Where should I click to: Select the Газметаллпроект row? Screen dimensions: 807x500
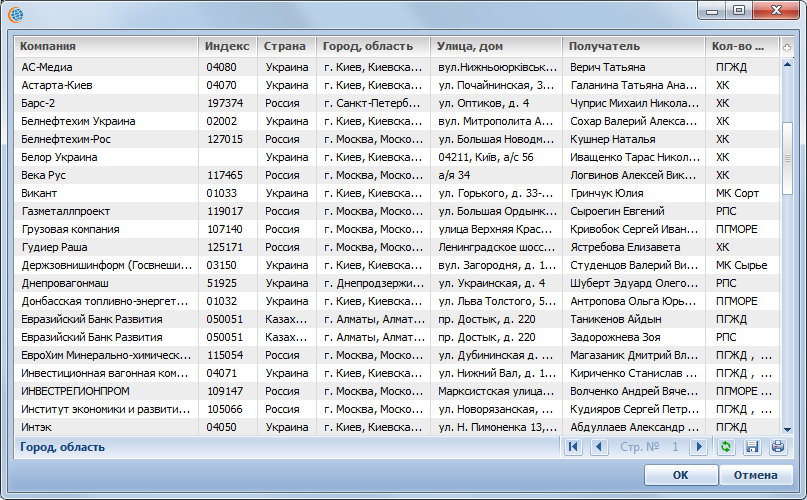coord(396,211)
